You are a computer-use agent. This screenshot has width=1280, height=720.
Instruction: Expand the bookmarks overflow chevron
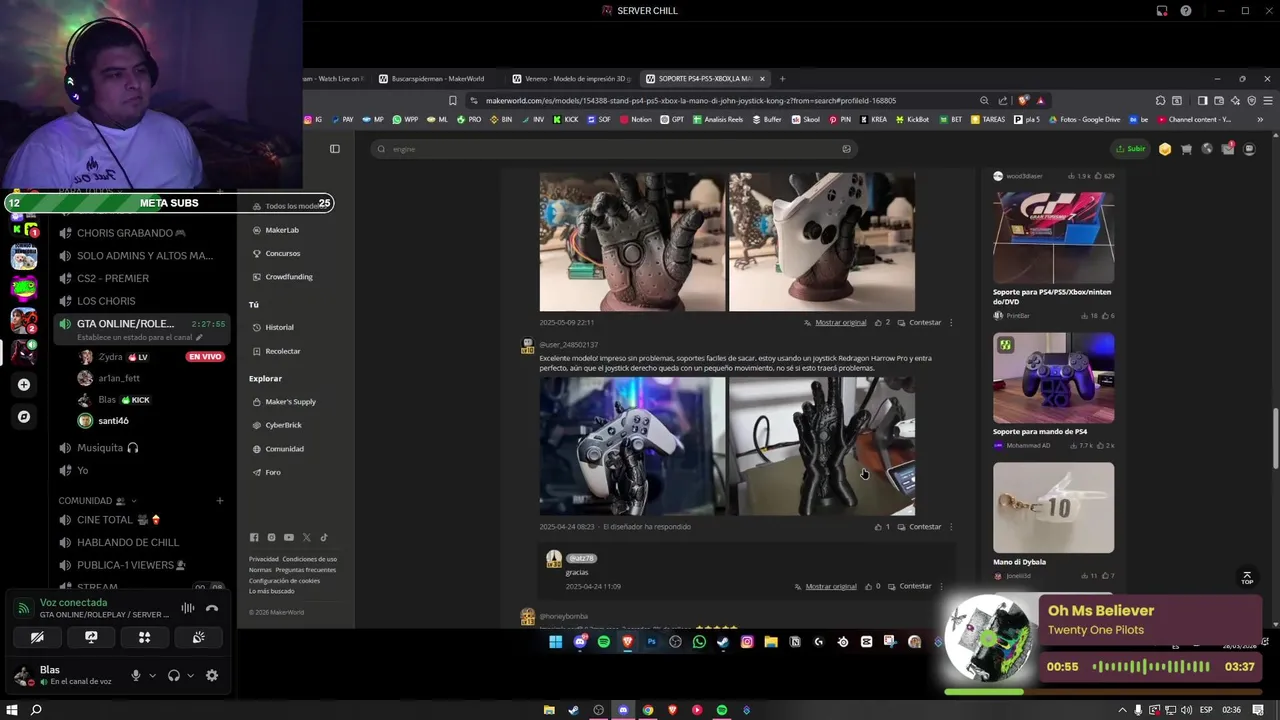click(x=1260, y=119)
